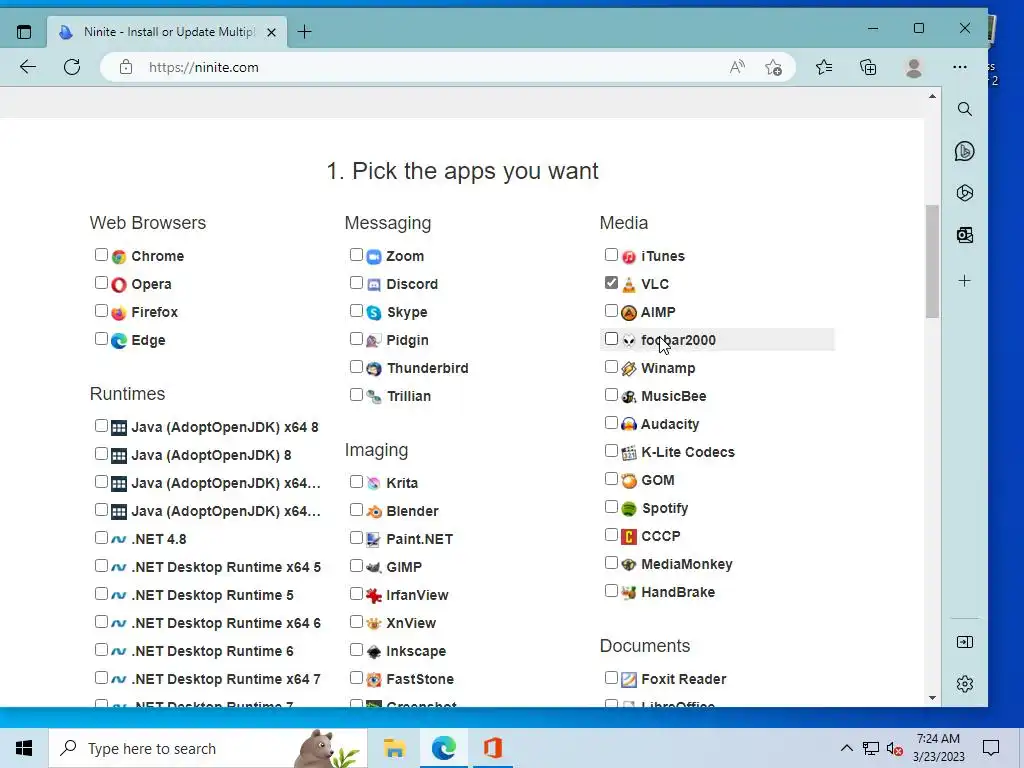The height and width of the screenshot is (768, 1024).
Task: Check the Chrome checkbox
Action: tap(101, 255)
